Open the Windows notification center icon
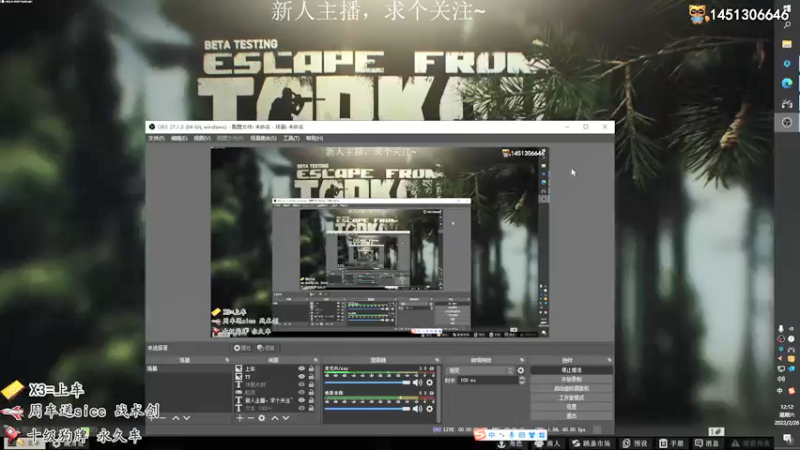 tap(788, 438)
